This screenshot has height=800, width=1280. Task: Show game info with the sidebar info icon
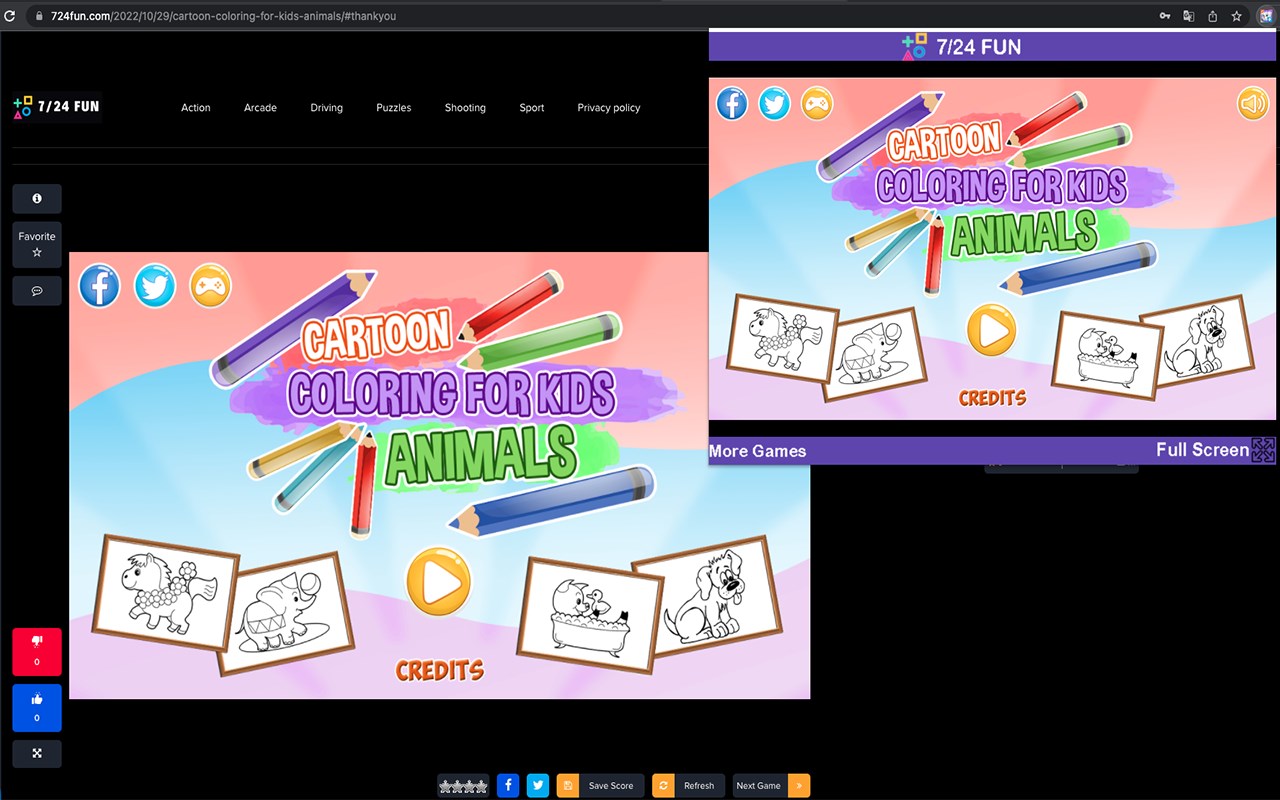37,199
